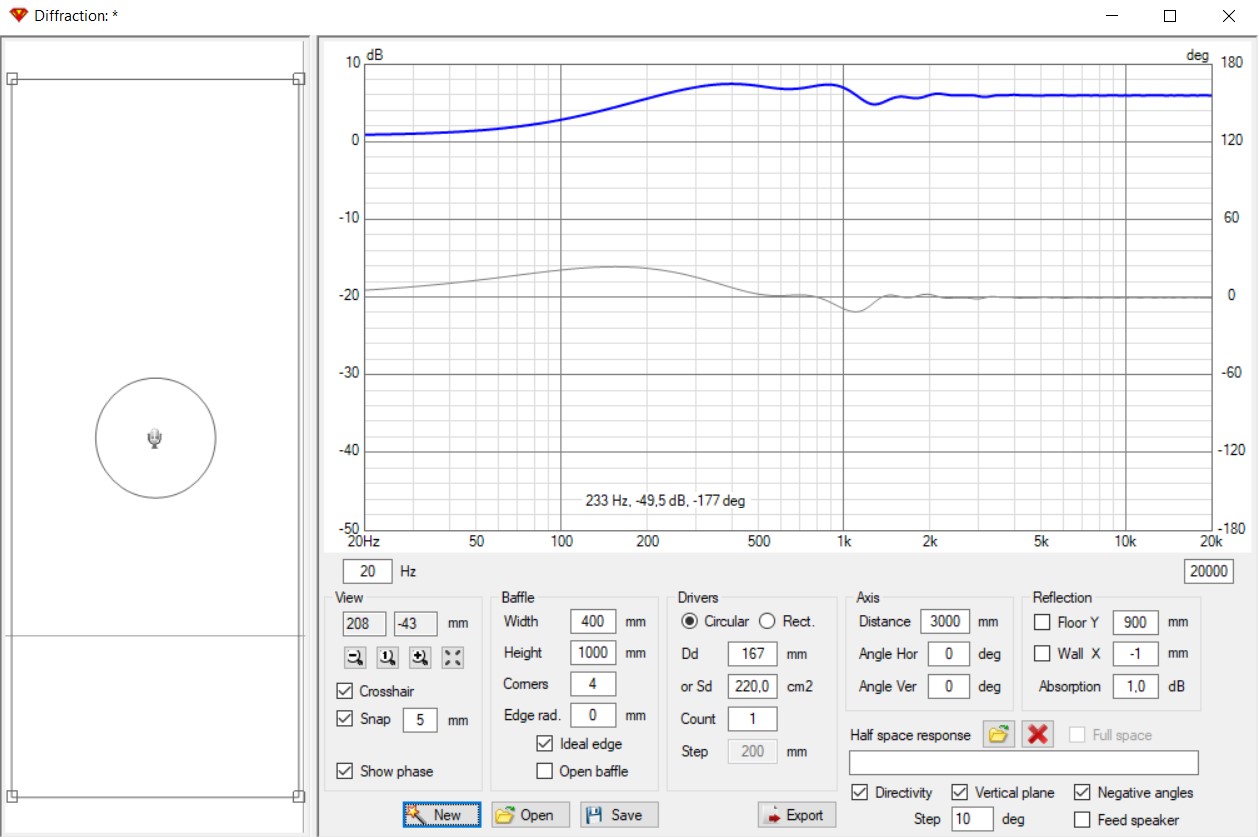Enable Floor Y reflection checkbox
The width and height of the screenshot is (1259, 837).
coord(1042,622)
